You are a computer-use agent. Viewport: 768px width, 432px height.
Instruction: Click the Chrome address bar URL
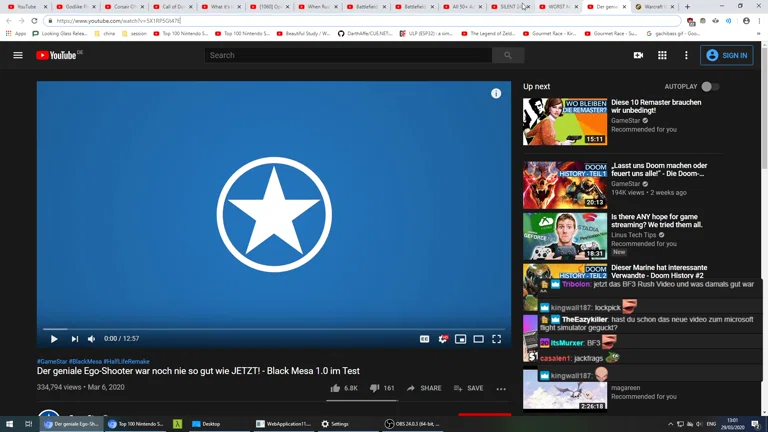click(x=119, y=21)
